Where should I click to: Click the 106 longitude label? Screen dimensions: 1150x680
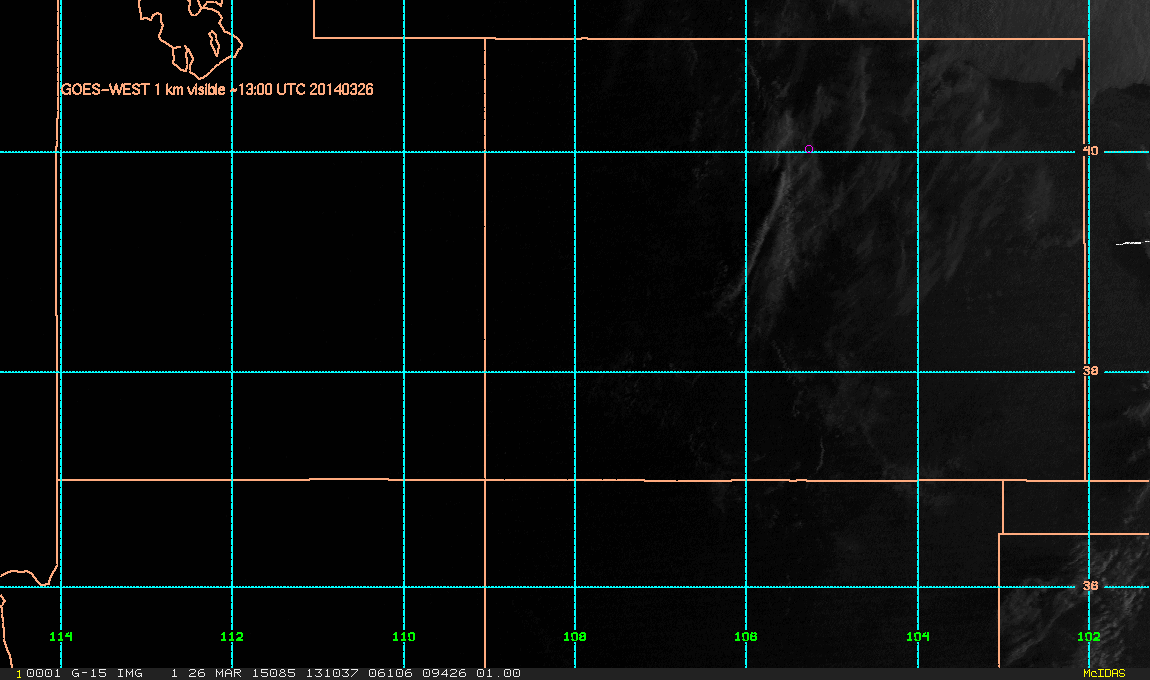coord(746,636)
